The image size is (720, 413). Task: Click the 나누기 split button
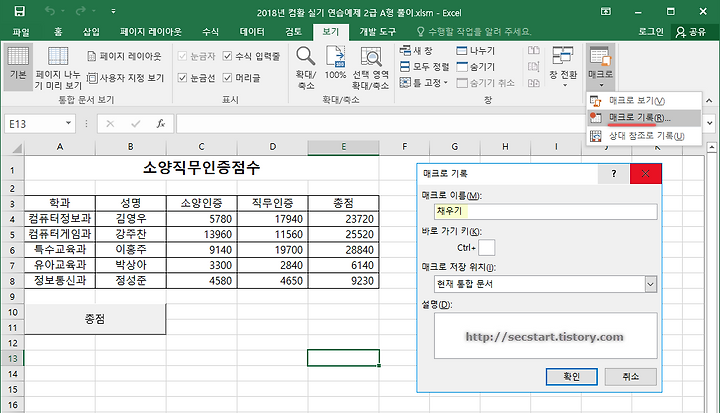[x=476, y=51]
